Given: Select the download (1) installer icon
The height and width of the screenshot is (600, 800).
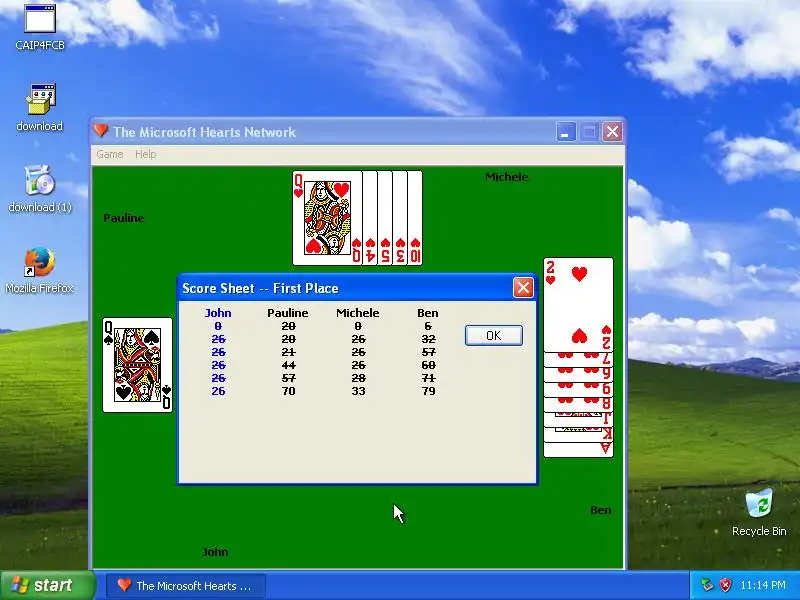Looking at the screenshot, I should (x=40, y=189).
